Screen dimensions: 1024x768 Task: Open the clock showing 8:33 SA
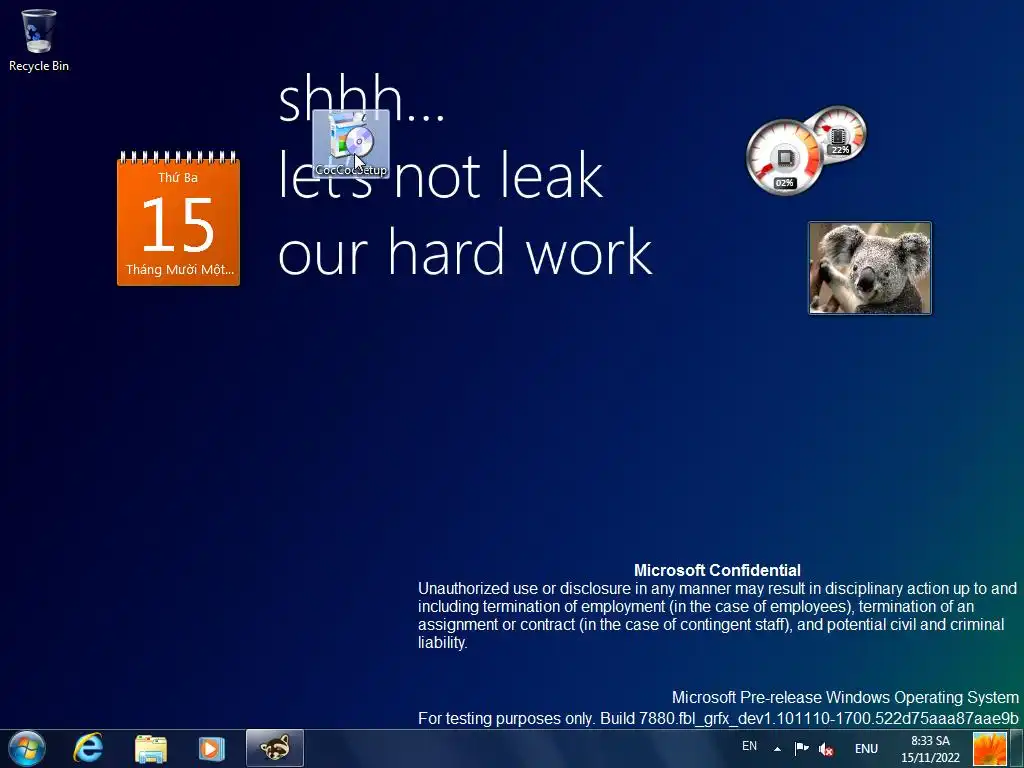[x=930, y=749]
